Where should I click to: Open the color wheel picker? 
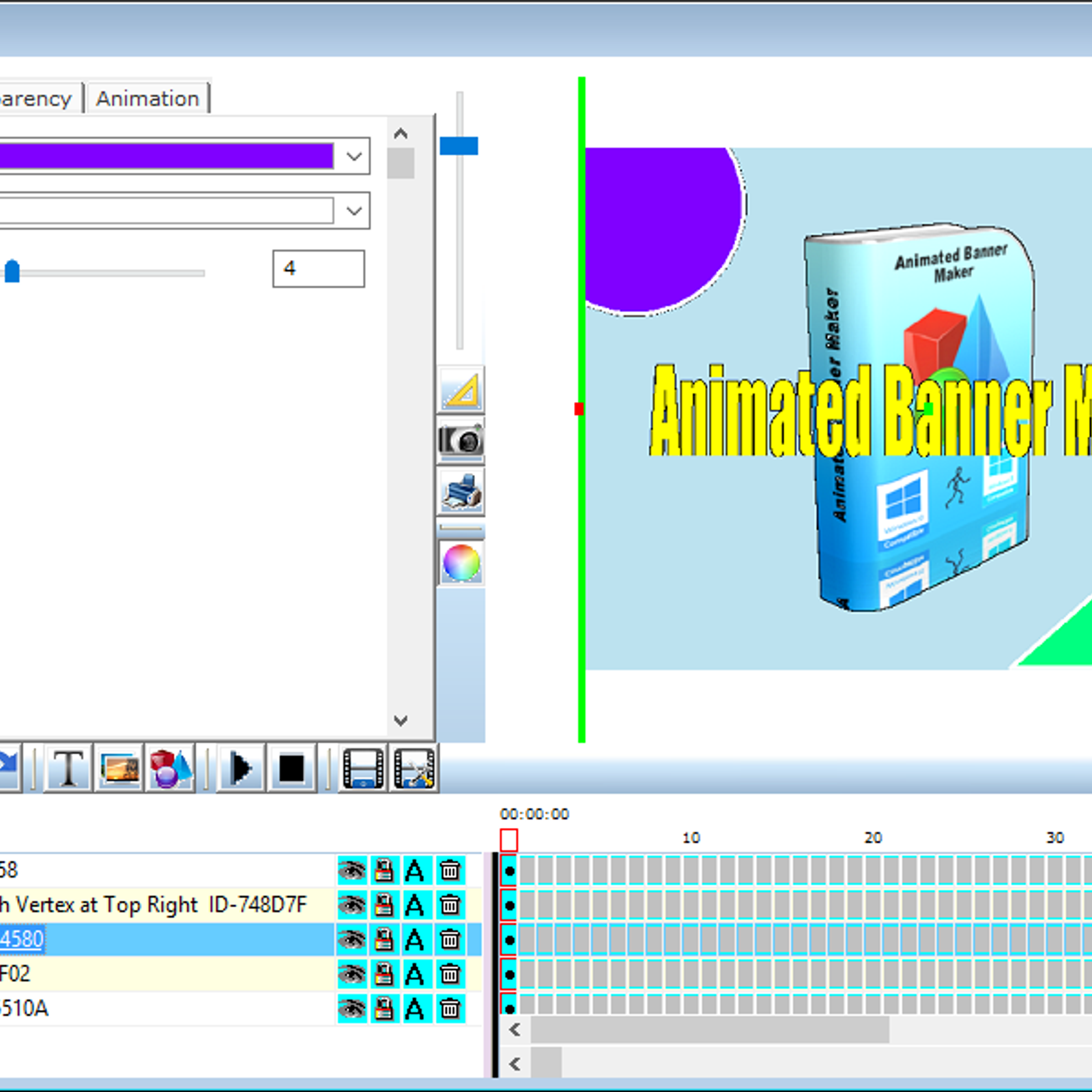pyautogui.click(x=461, y=563)
